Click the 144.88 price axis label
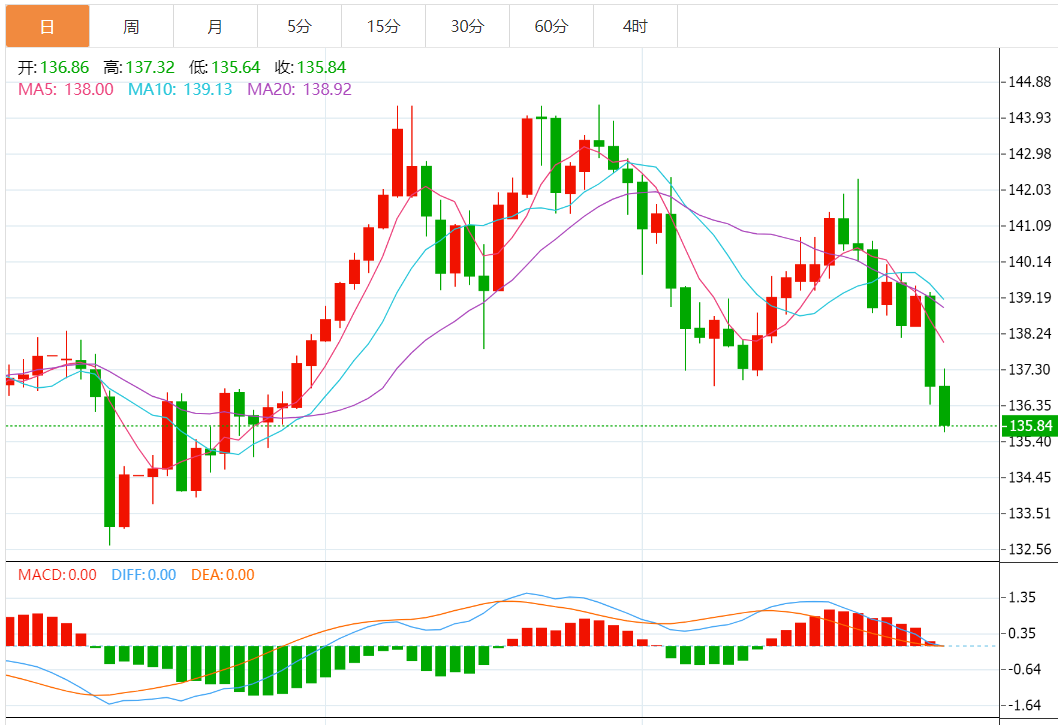The height and width of the screenshot is (725, 1058). click(x=1030, y=82)
